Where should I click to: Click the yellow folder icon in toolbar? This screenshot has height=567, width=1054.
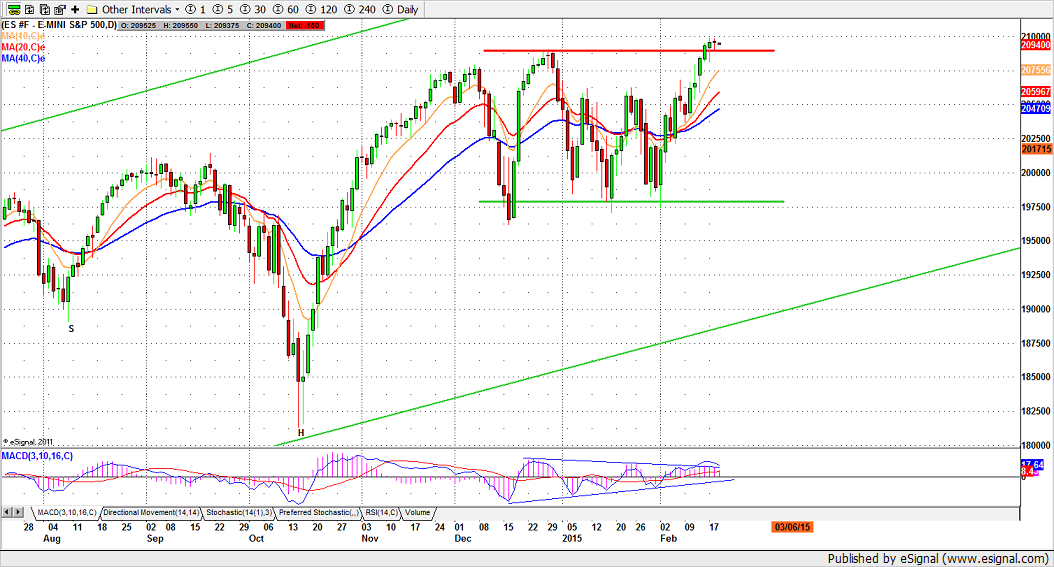(90, 8)
